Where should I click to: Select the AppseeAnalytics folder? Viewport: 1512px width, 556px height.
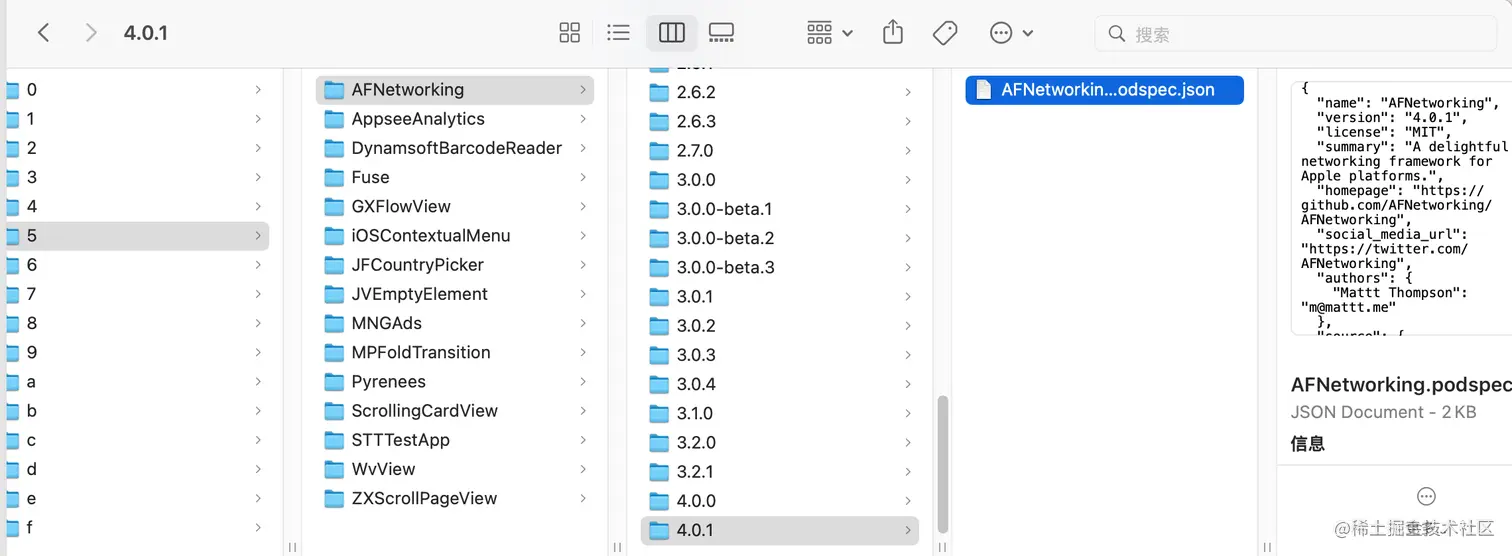point(455,119)
